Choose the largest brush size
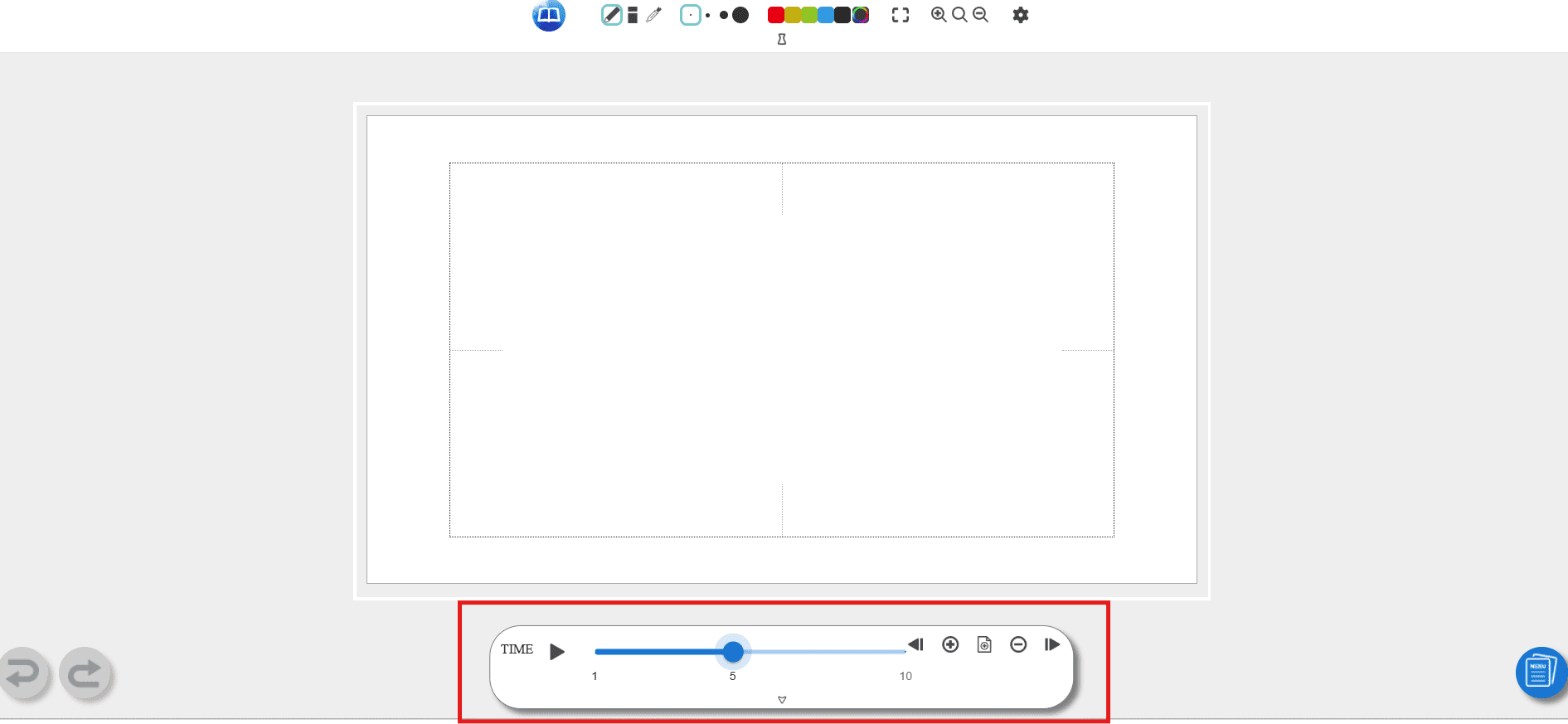1568x724 pixels. (740, 15)
